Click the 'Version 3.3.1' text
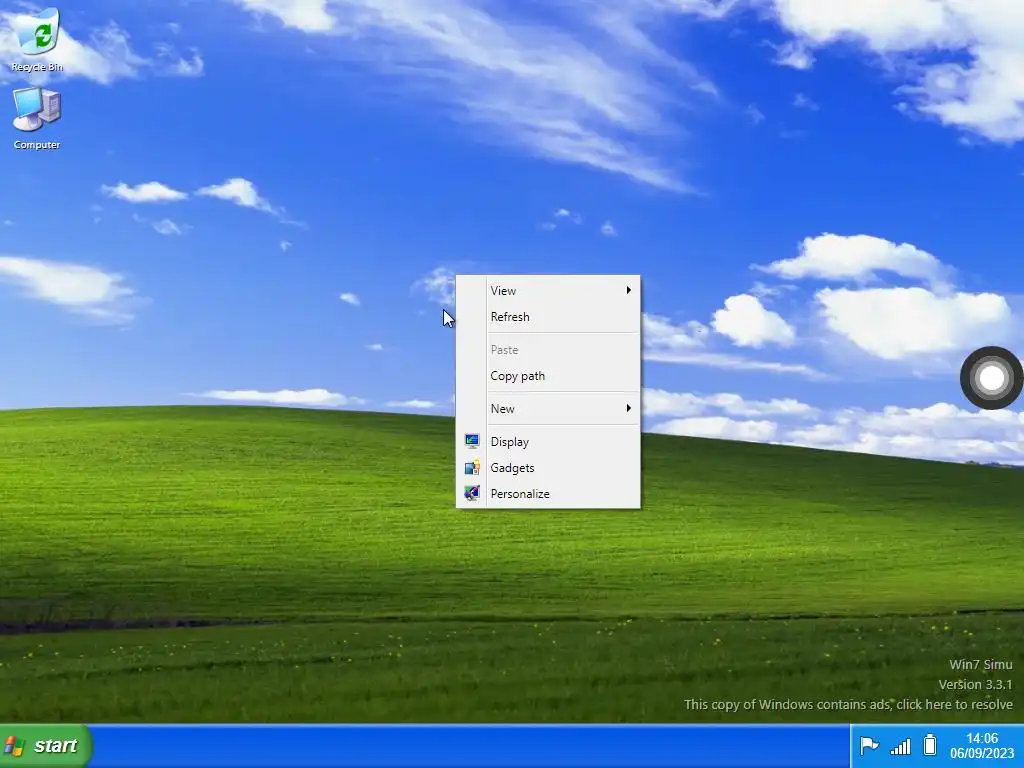 (x=975, y=684)
